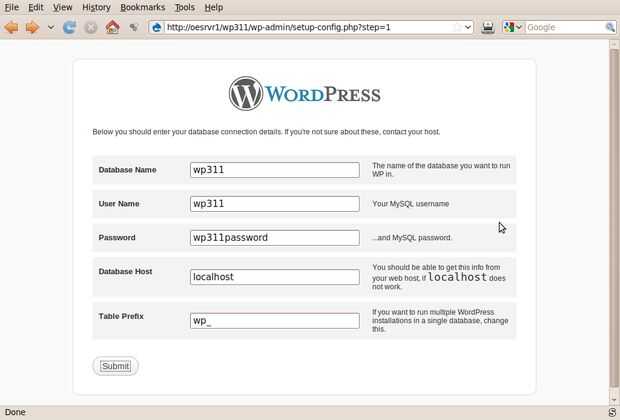The height and width of the screenshot is (420, 620).
Task: Click the 'Your MySQL username' hint
Action: point(410,204)
